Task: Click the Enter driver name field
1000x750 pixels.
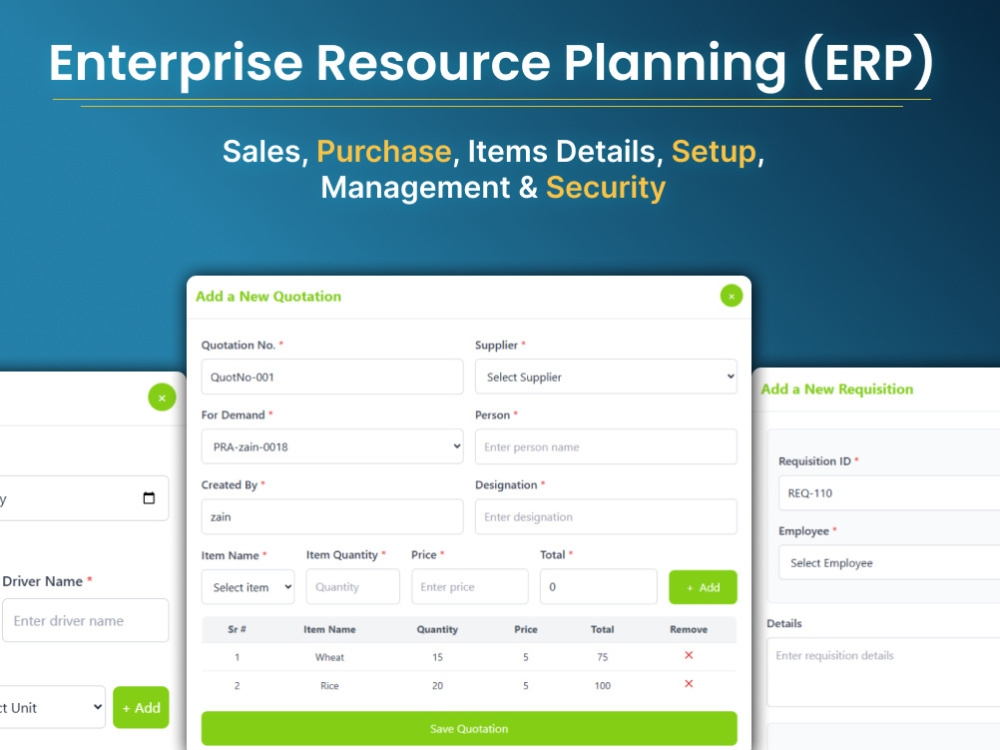Action: 85,621
